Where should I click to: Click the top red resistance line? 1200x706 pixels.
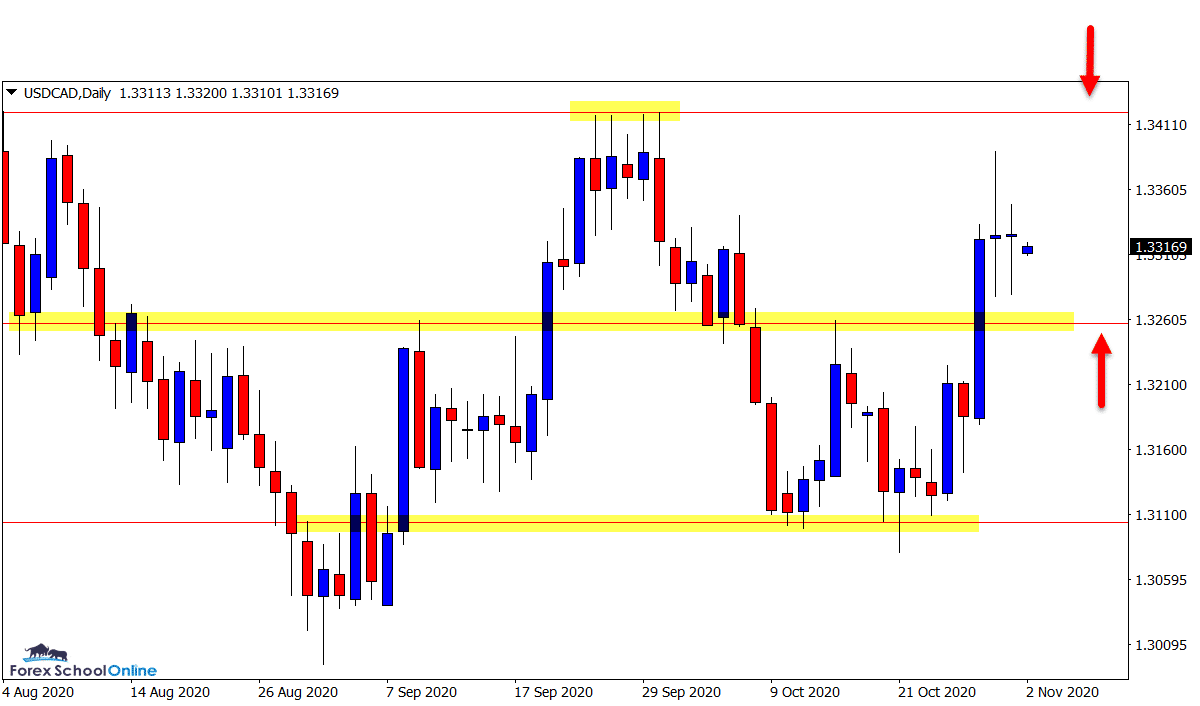[850, 113]
